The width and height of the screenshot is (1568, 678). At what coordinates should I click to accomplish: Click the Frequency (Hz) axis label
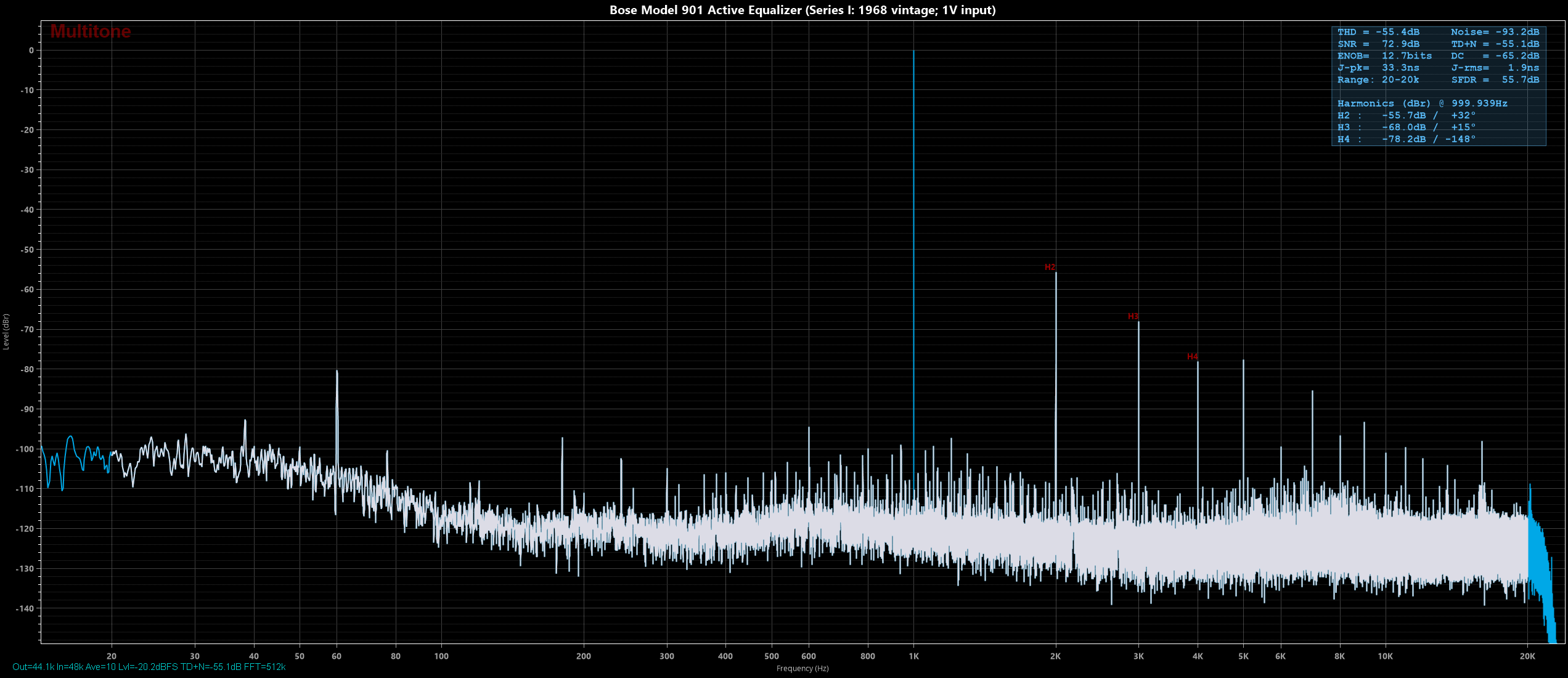pos(802,669)
